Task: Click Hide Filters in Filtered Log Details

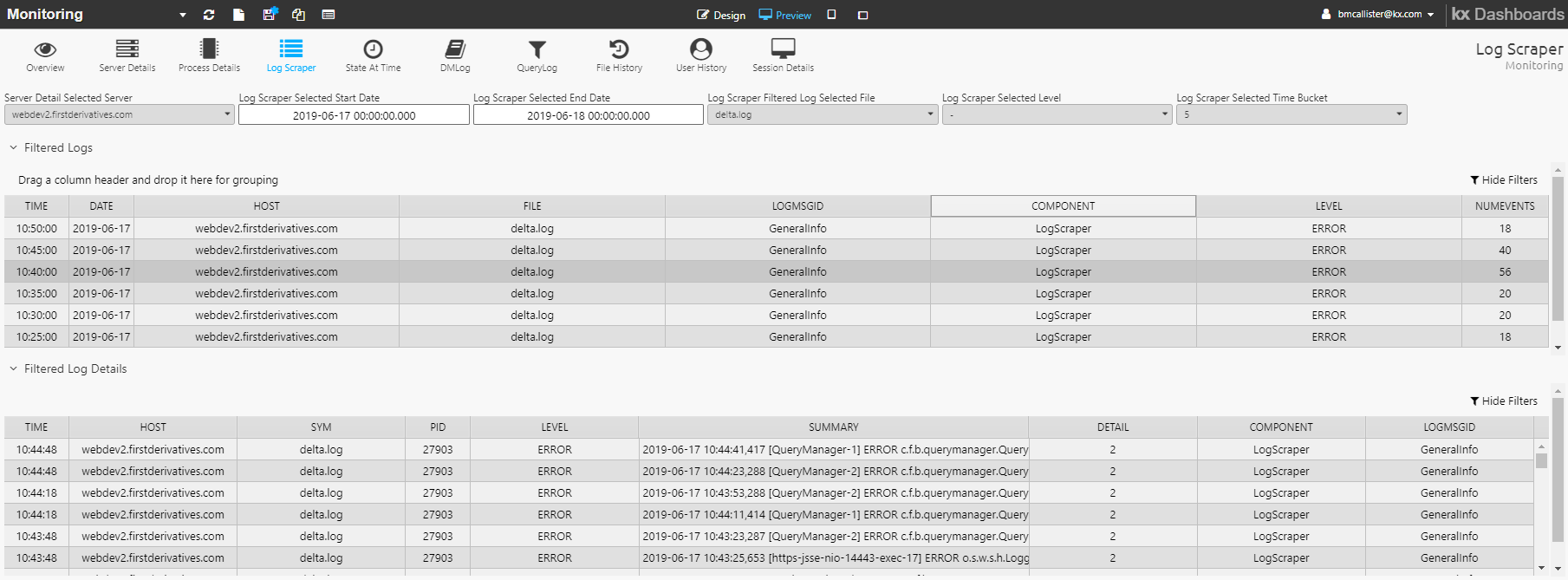Action: (x=1504, y=401)
